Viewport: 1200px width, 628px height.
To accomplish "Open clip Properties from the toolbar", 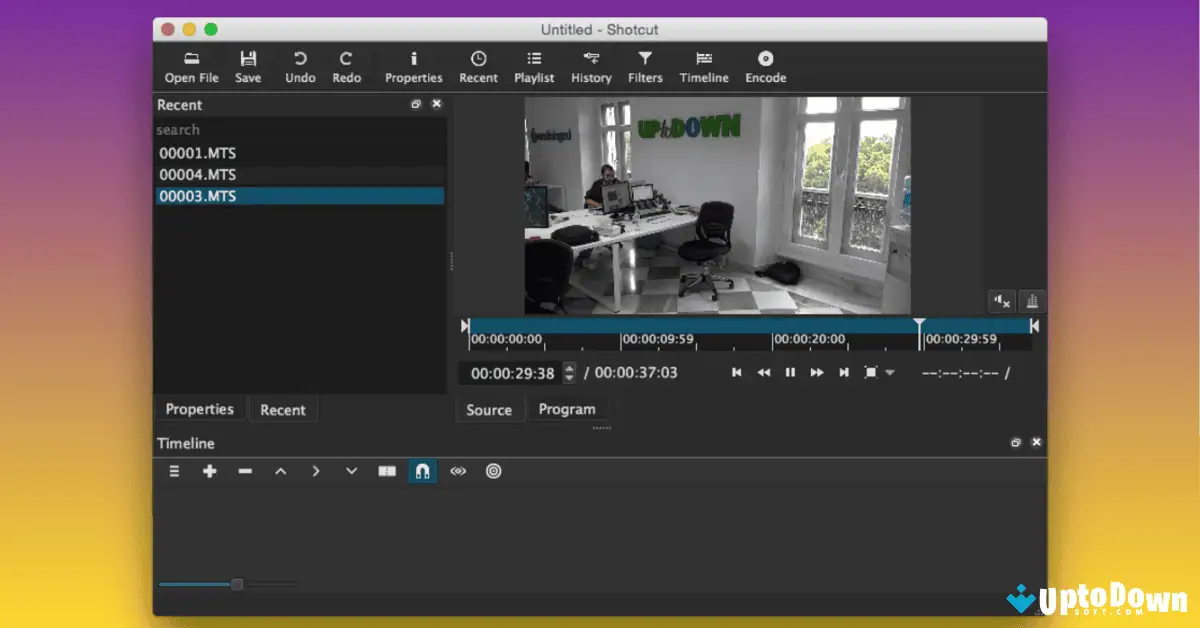I will 413,66.
